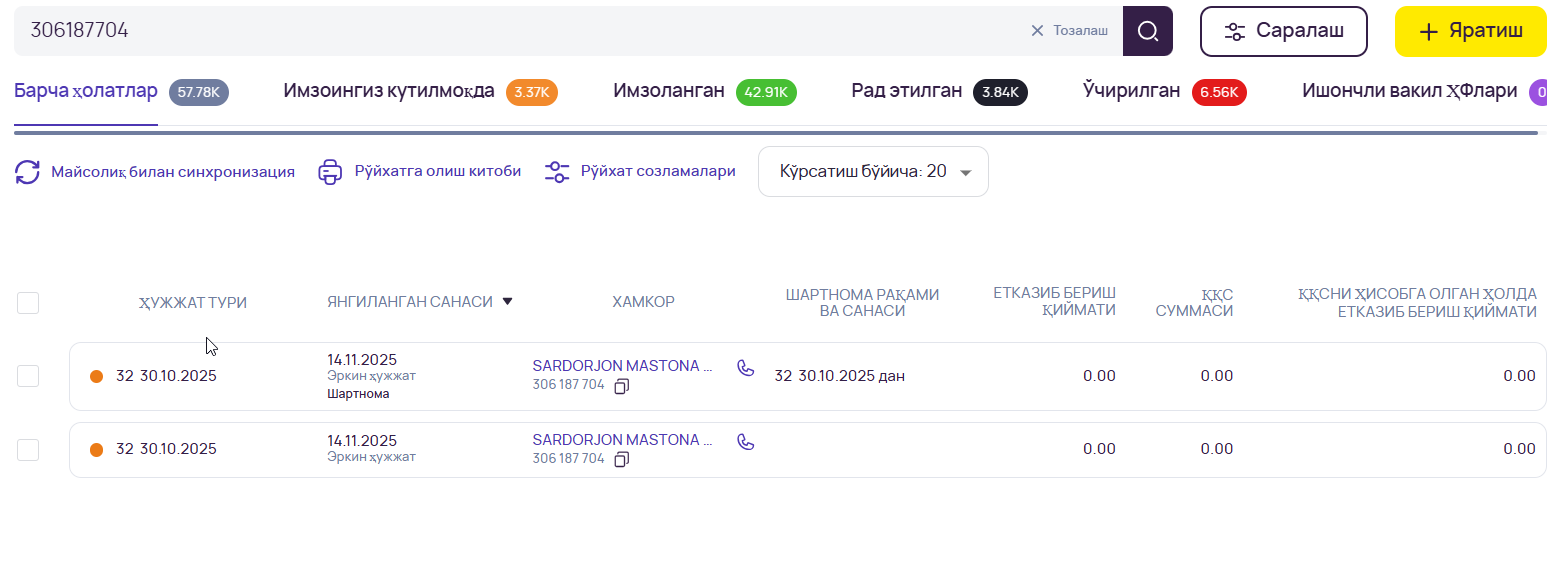
Task: Switch to the Рад этилган tab
Action: pyautogui.click(x=906, y=92)
